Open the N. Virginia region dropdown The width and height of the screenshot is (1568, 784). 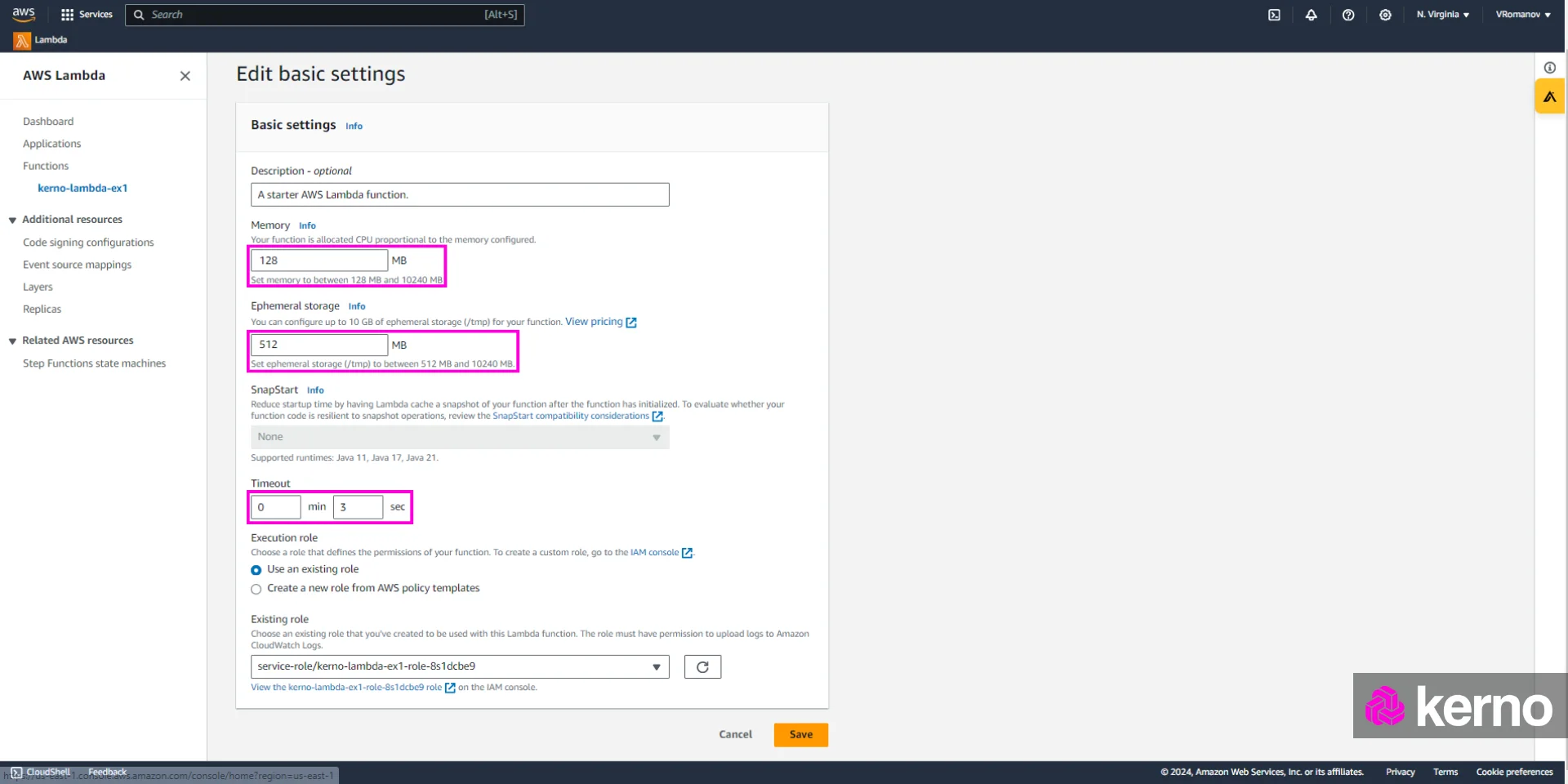tap(1442, 15)
